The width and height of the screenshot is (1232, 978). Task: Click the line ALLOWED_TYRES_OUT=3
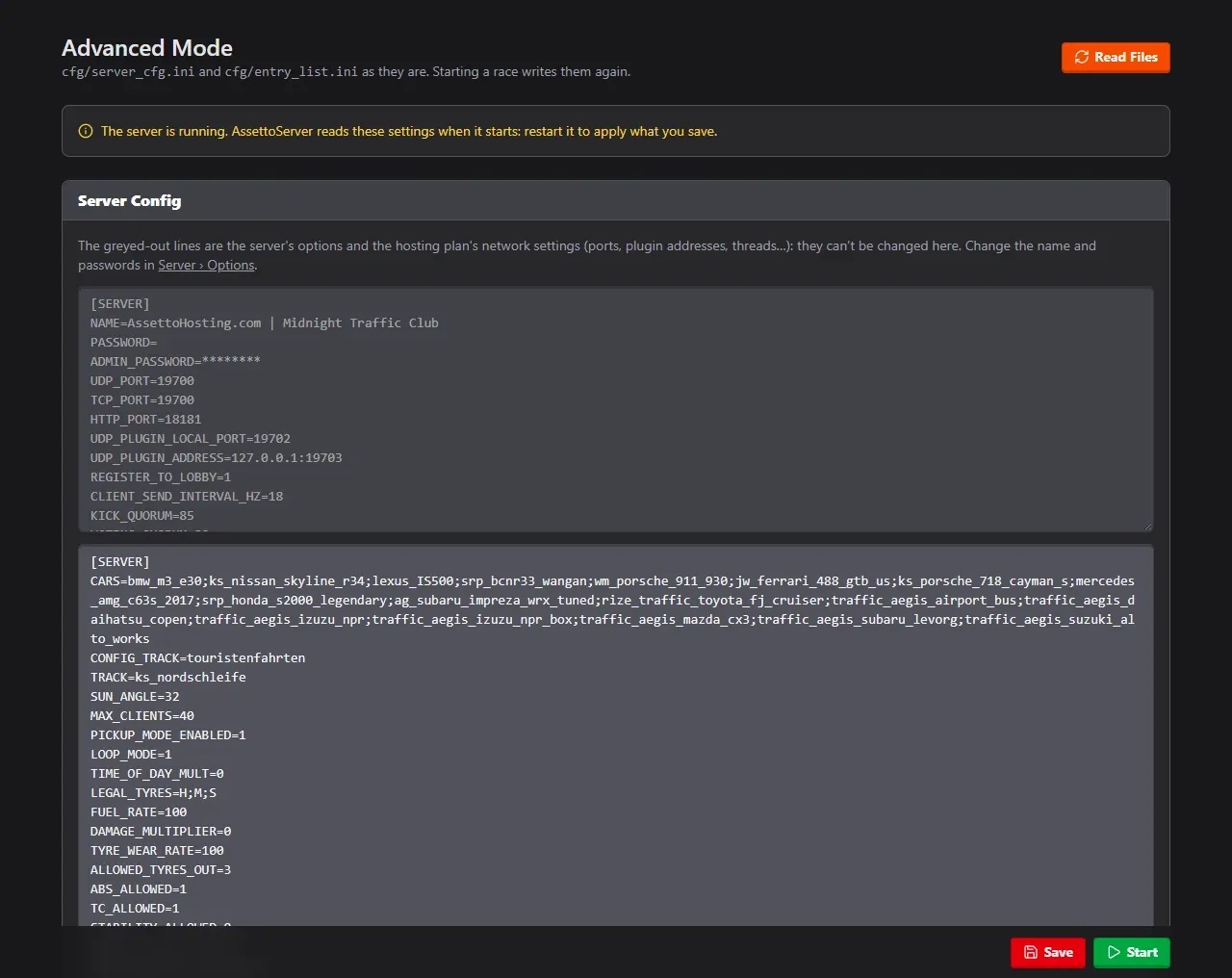(x=161, y=869)
